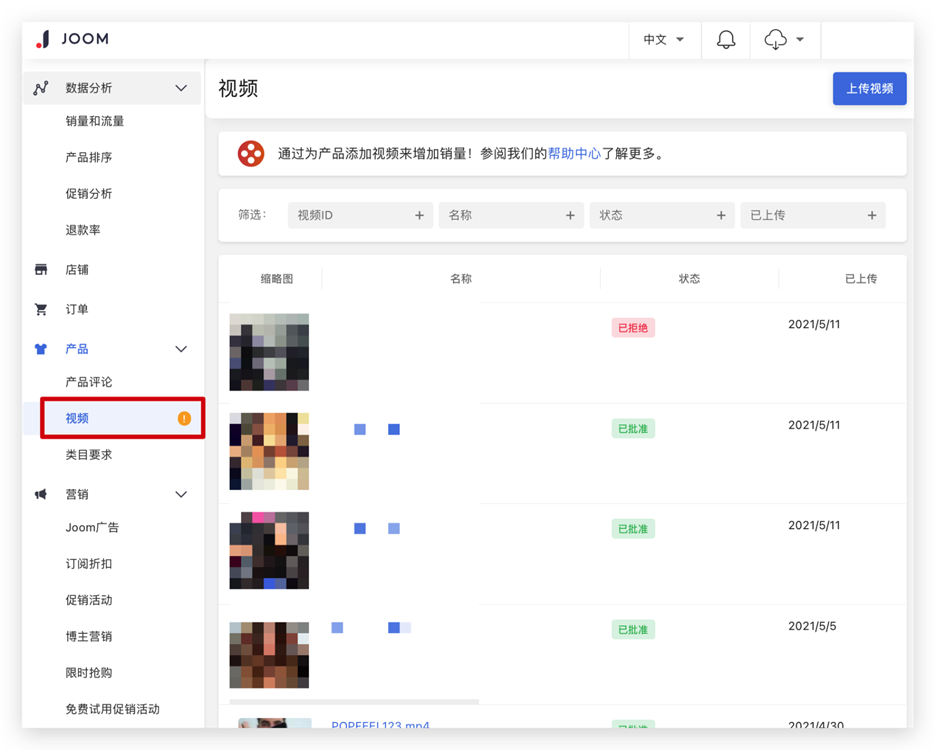The image size is (936, 750).
Task: Click the 缩略图 column header
Action: [277, 279]
